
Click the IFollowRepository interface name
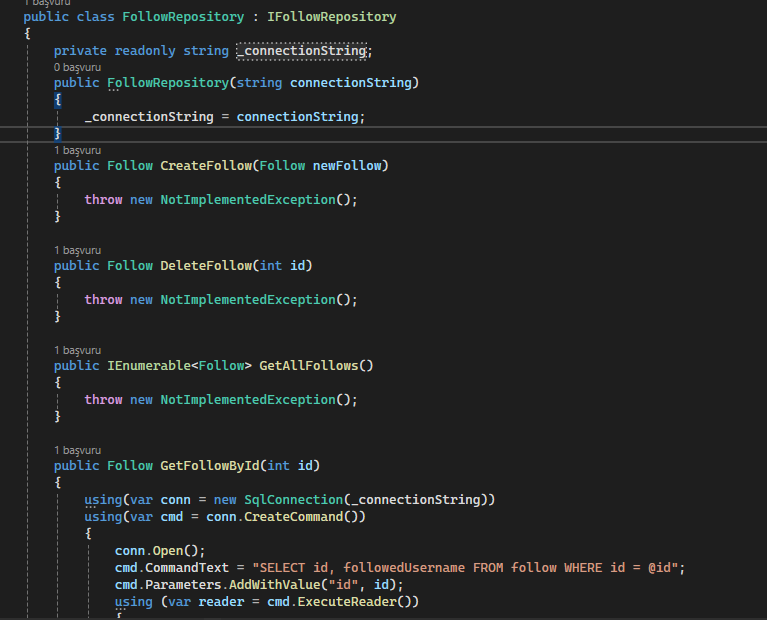coord(332,17)
